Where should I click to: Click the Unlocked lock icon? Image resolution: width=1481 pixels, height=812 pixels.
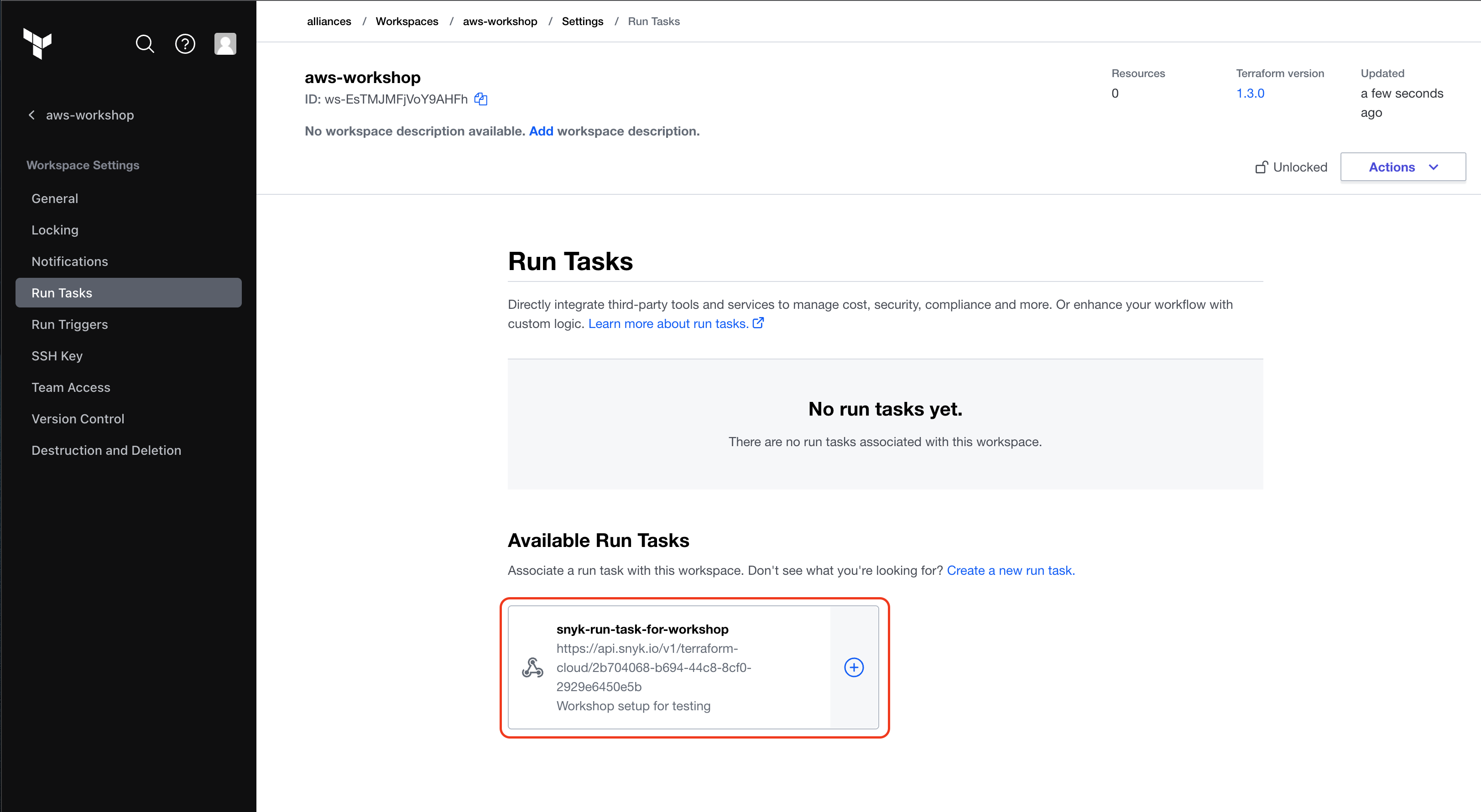(x=1262, y=167)
